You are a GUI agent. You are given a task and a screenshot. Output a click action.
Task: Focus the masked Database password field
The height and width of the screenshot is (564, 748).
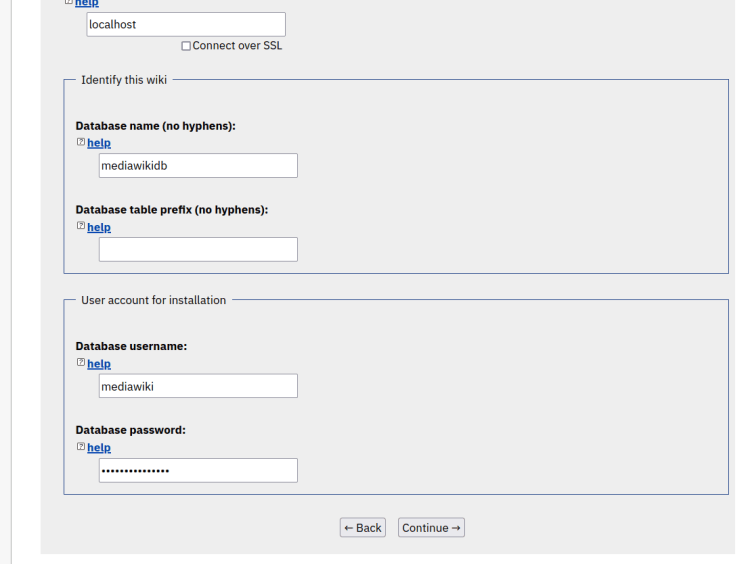(198, 470)
